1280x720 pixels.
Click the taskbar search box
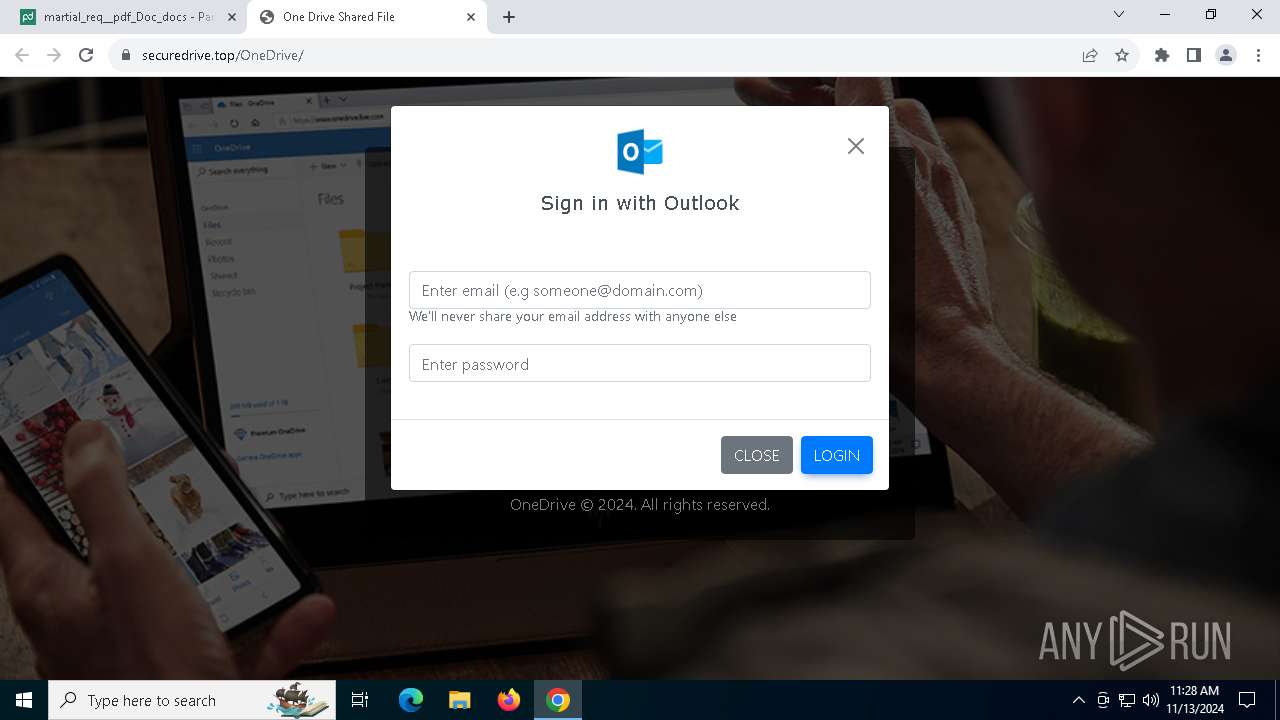(192, 700)
